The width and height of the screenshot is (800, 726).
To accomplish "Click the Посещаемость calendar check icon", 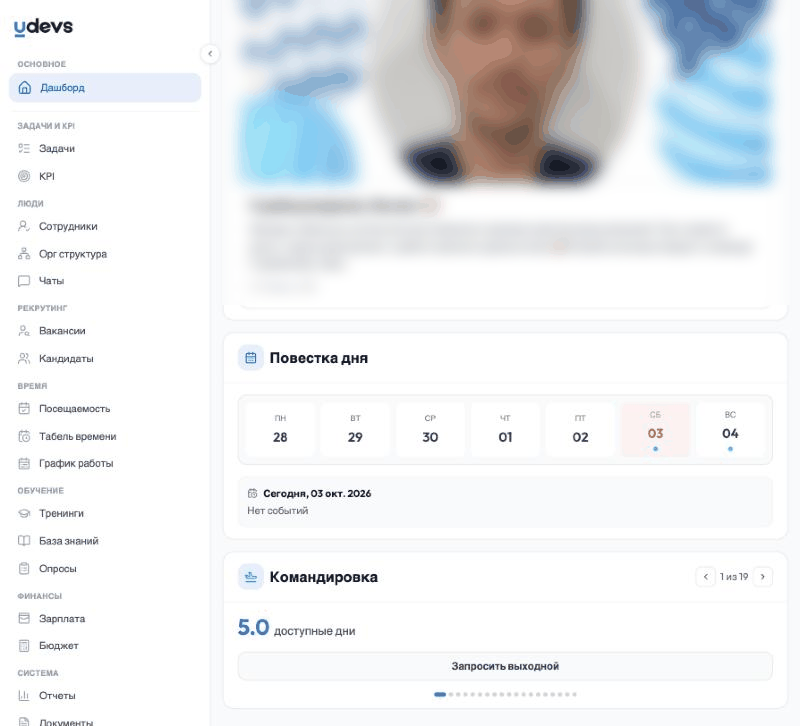I will tap(24, 409).
